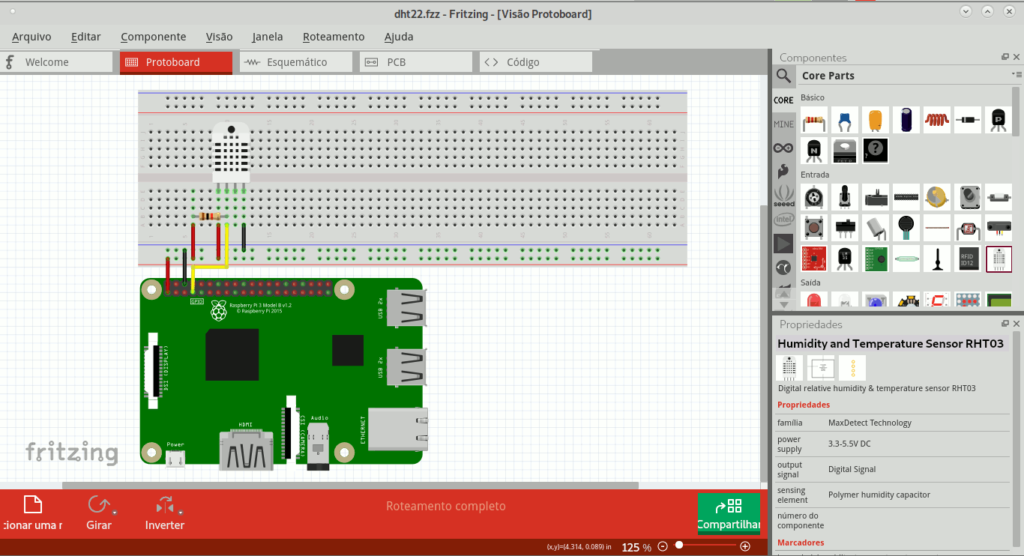Open the Girar dropdown arrow
The width and height of the screenshot is (1024, 556).
(x=115, y=513)
